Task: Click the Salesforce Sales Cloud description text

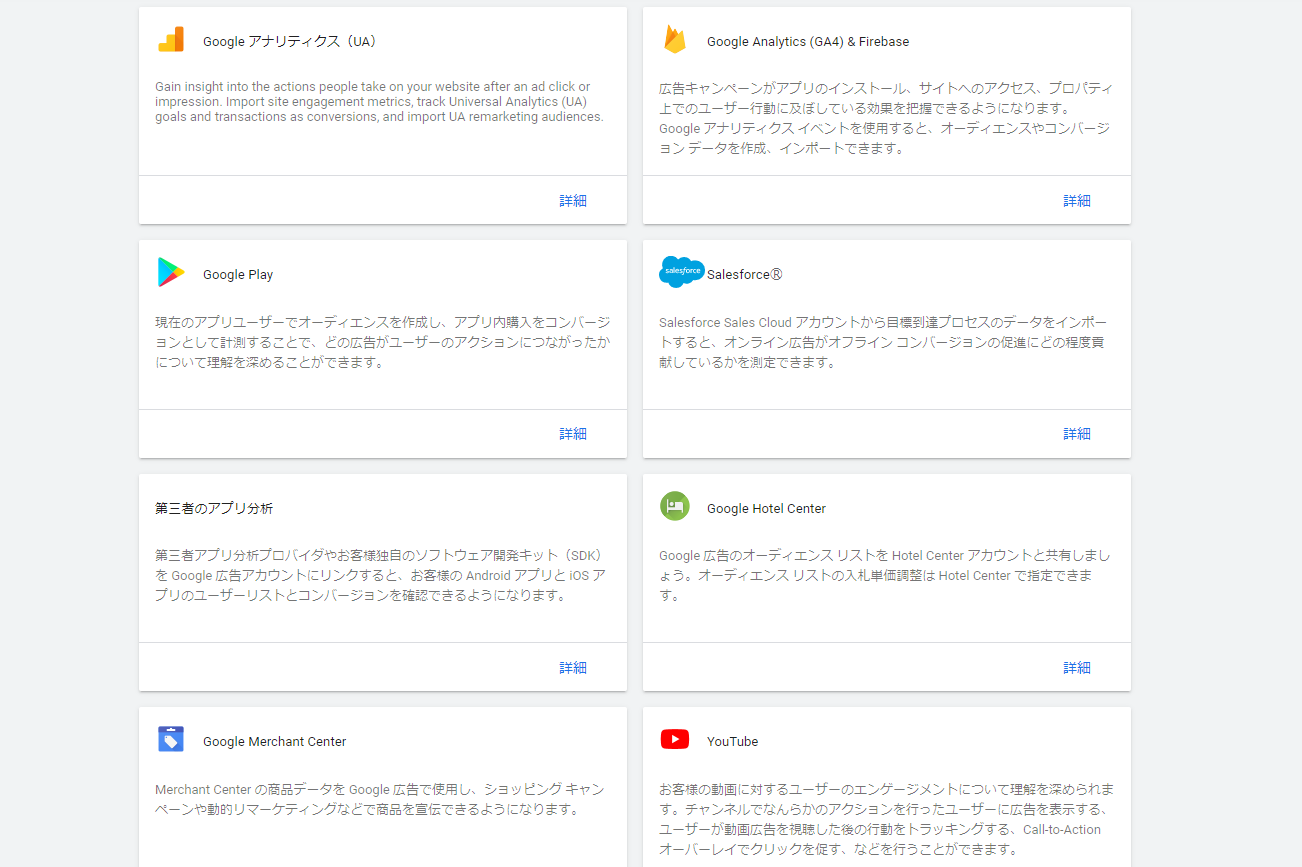Action: click(x=884, y=343)
